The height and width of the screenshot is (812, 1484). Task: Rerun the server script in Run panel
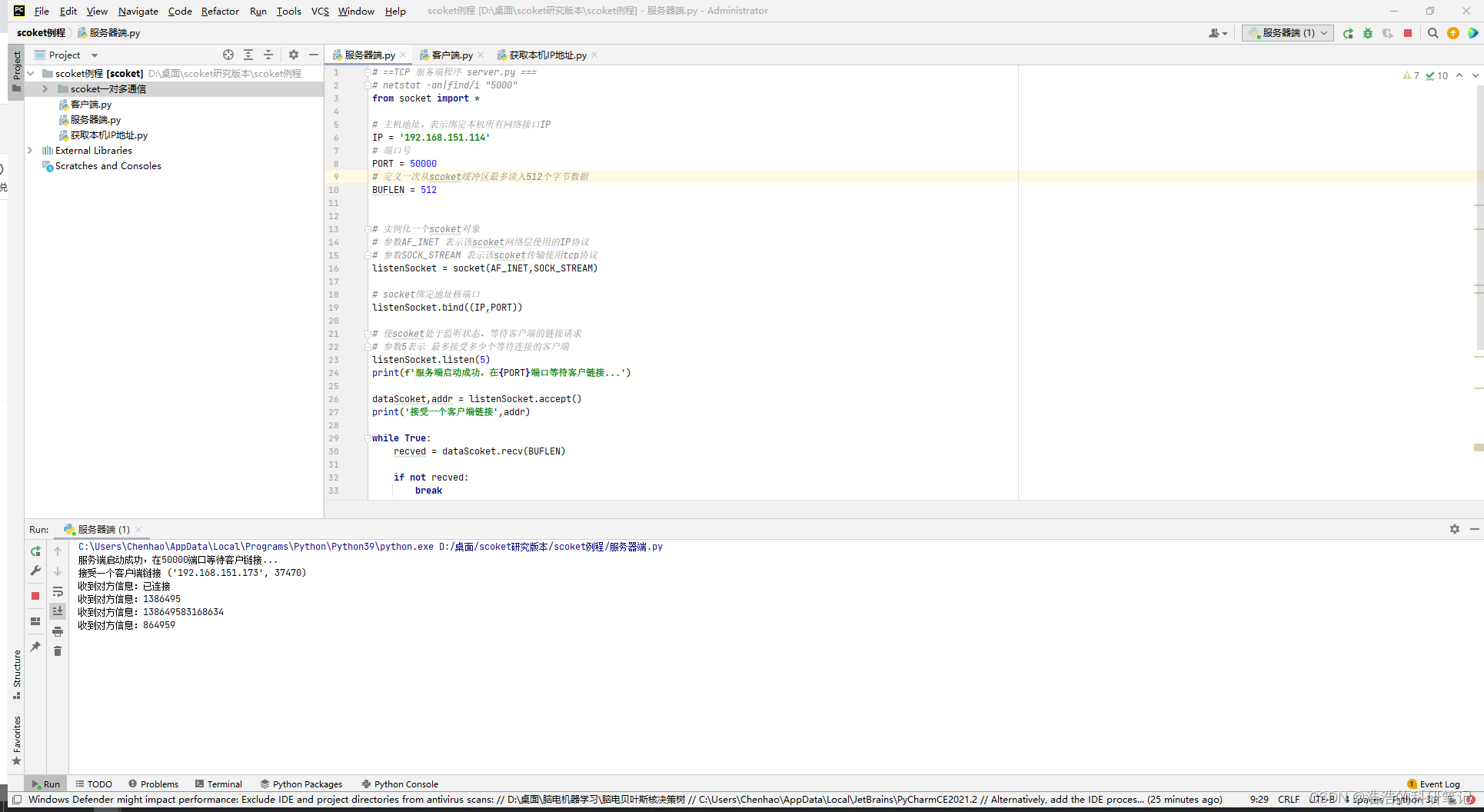coord(35,551)
